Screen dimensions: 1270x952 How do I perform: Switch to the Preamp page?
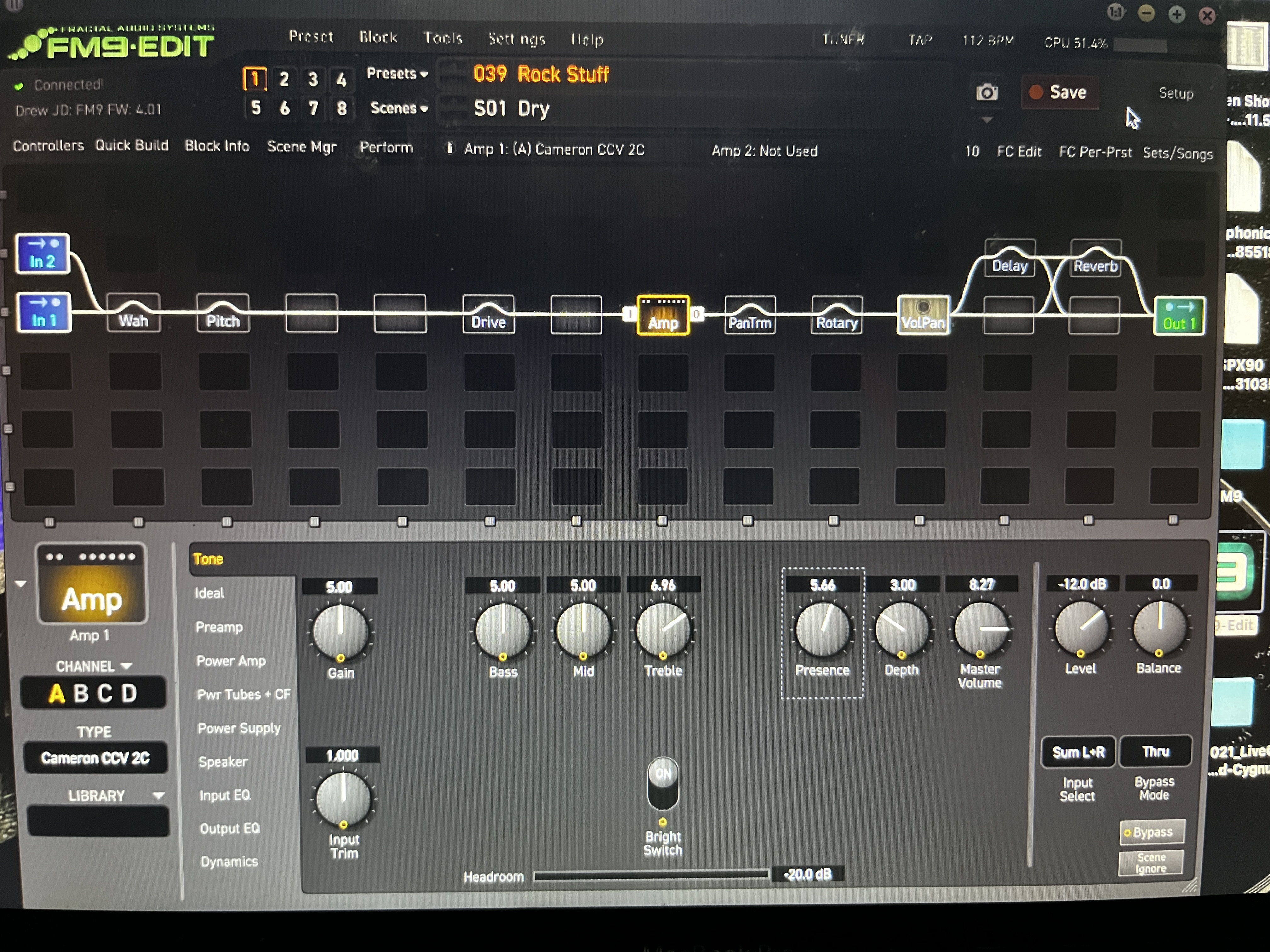[x=219, y=627]
